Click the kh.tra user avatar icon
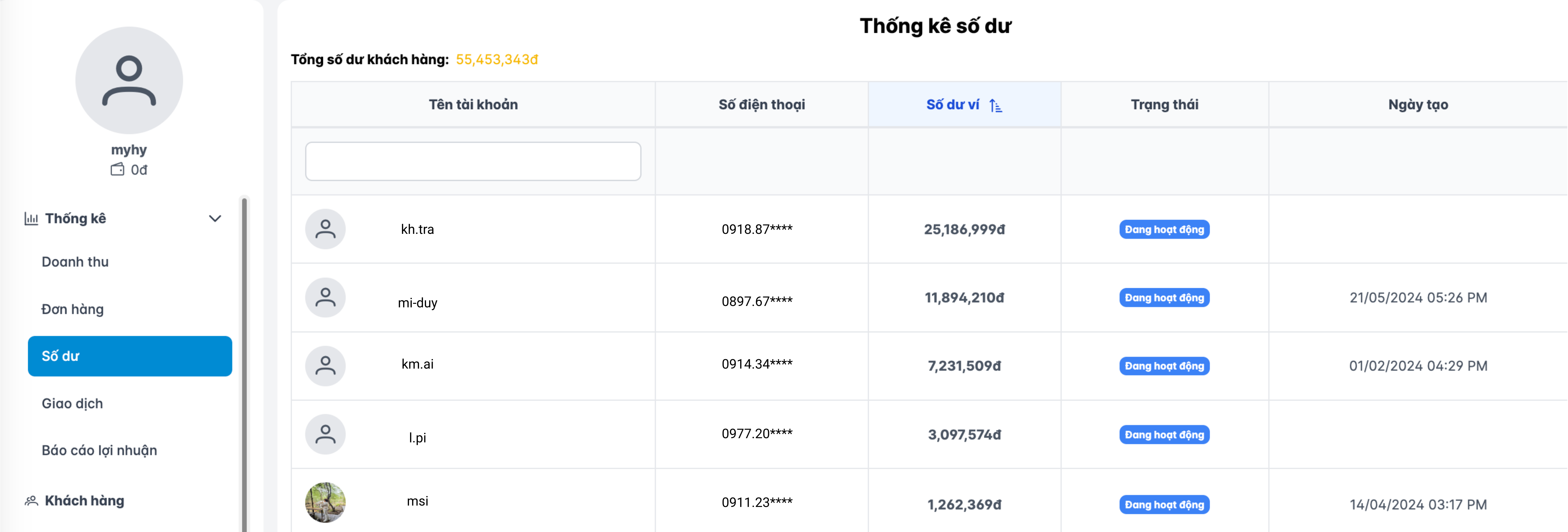1568x532 pixels. [326, 229]
